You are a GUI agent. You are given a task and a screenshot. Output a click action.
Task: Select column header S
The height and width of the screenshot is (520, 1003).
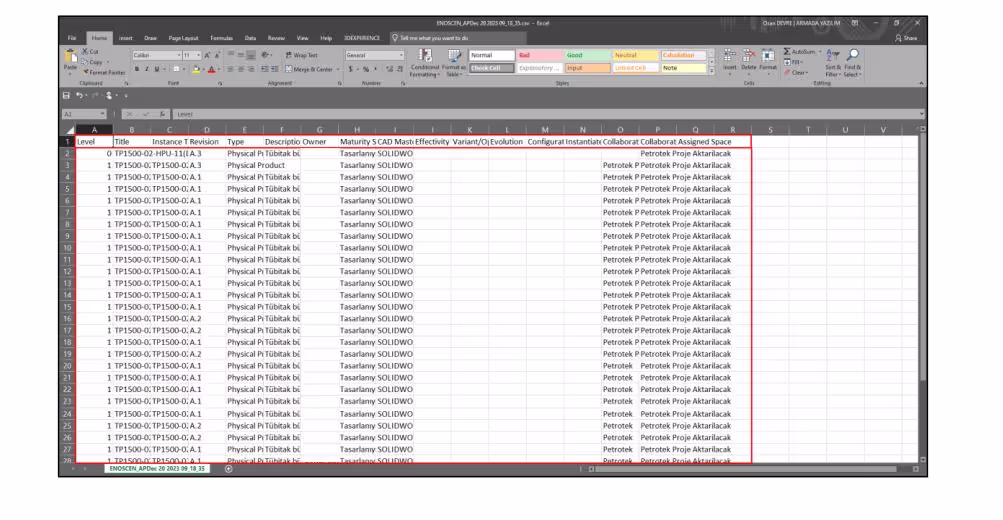pyautogui.click(x=770, y=130)
